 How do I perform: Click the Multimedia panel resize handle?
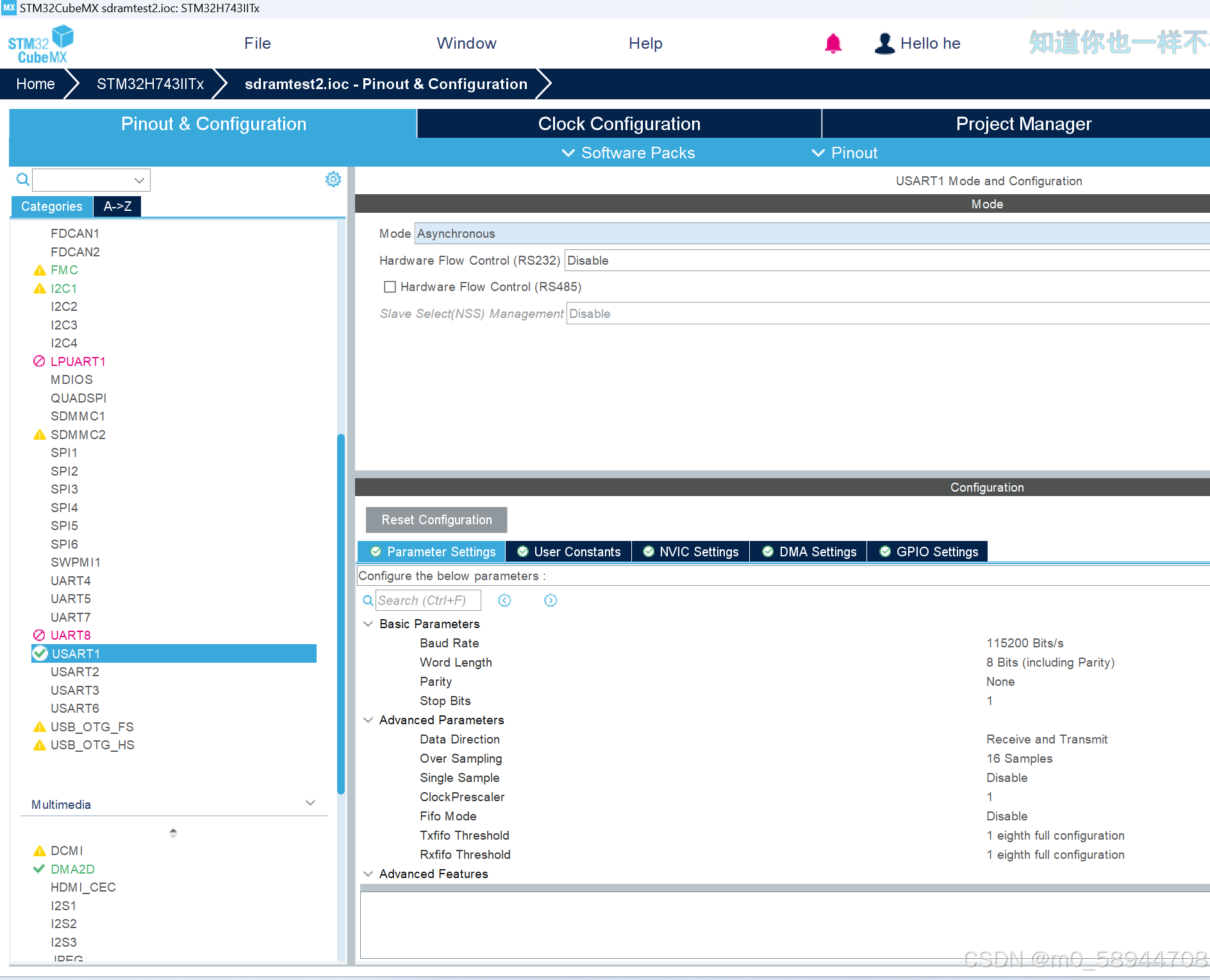(173, 833)
